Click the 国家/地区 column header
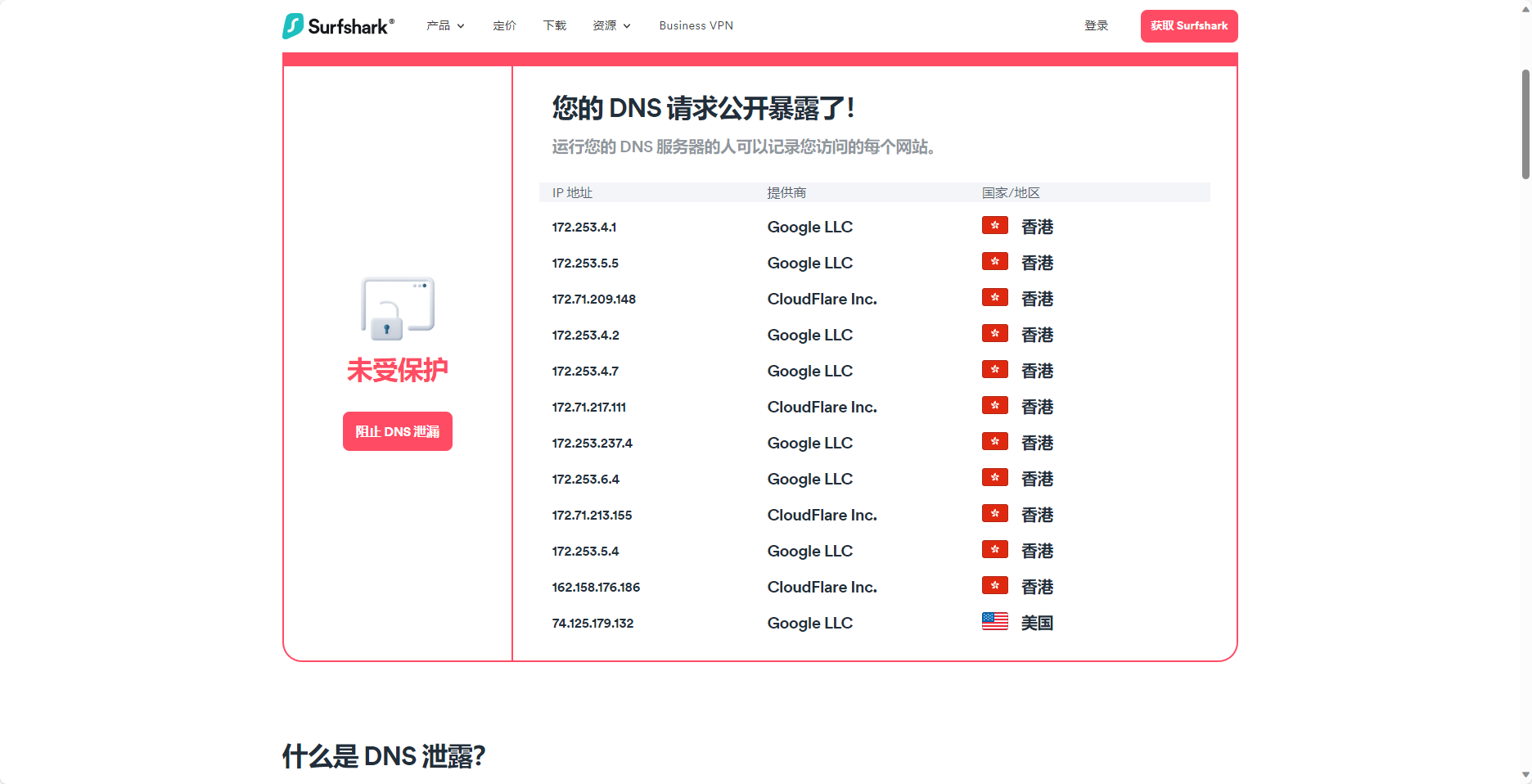1532x784 pixels. (x=1011, y=193)
